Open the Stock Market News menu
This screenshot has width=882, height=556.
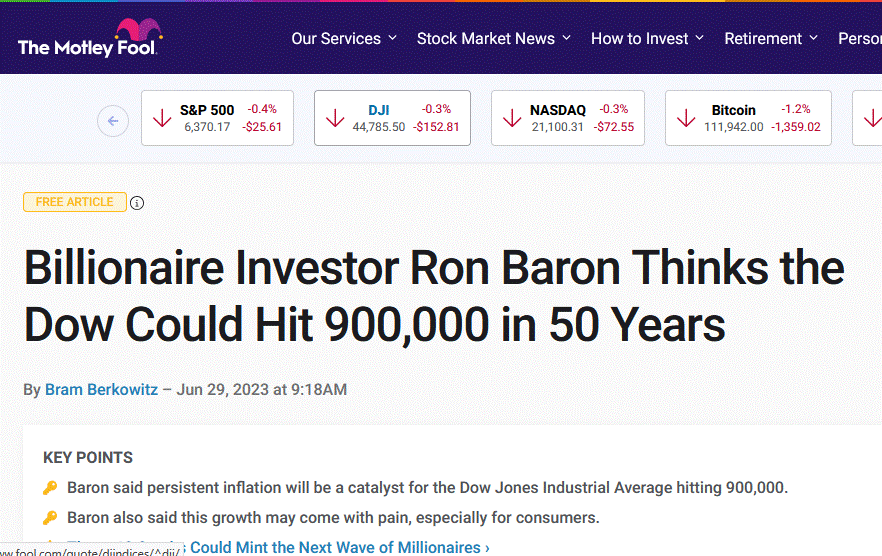[494, 38]
